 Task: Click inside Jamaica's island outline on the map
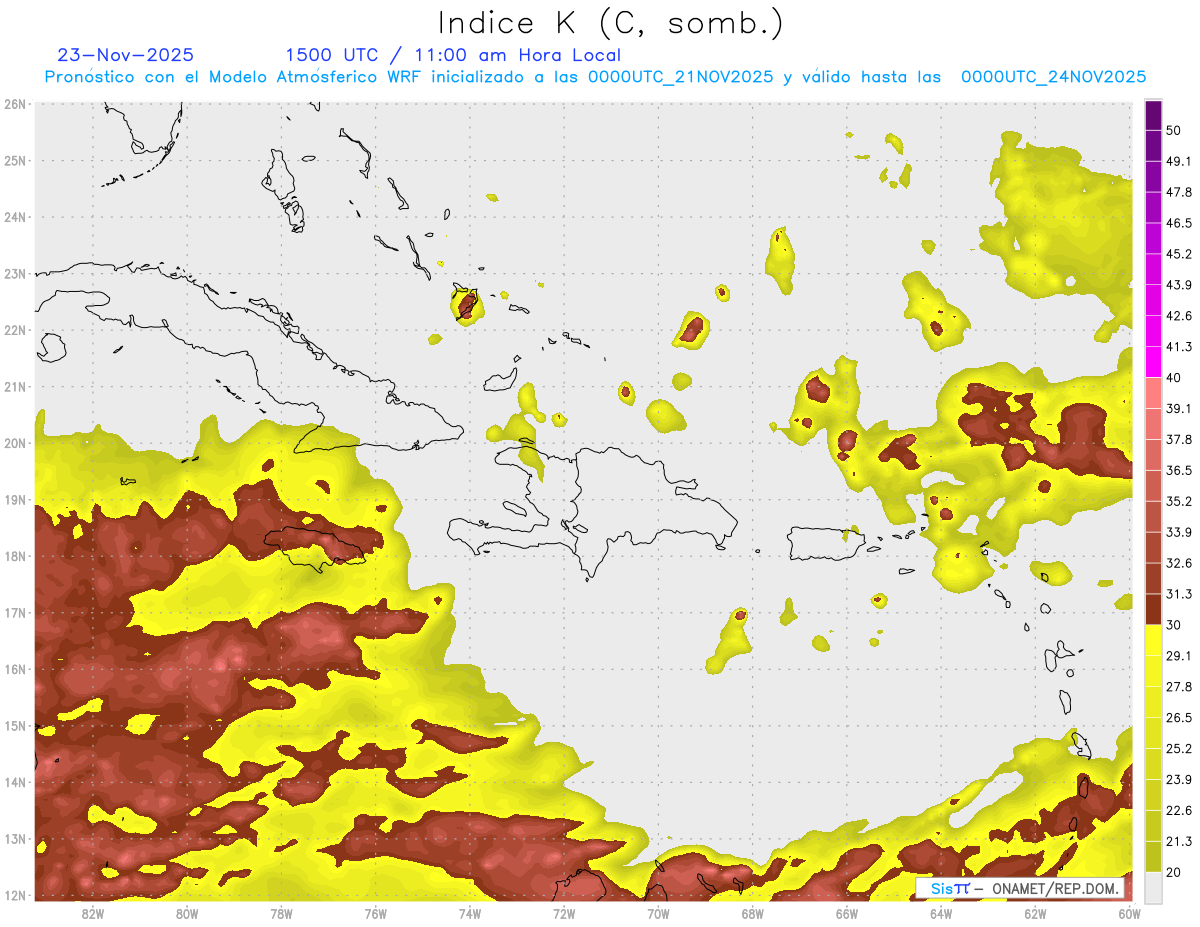pyautogui.click(x=316, y=547)
